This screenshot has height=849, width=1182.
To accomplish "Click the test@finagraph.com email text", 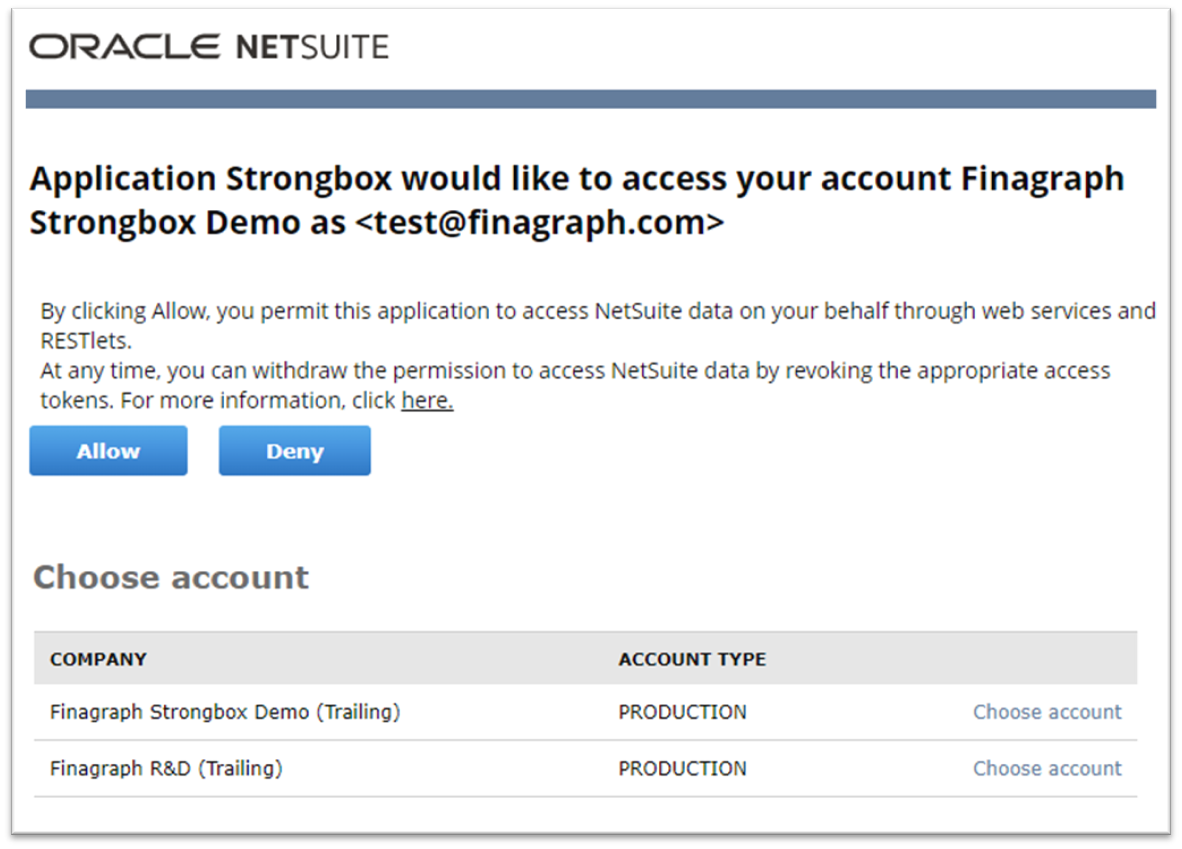I will point(539,222).
